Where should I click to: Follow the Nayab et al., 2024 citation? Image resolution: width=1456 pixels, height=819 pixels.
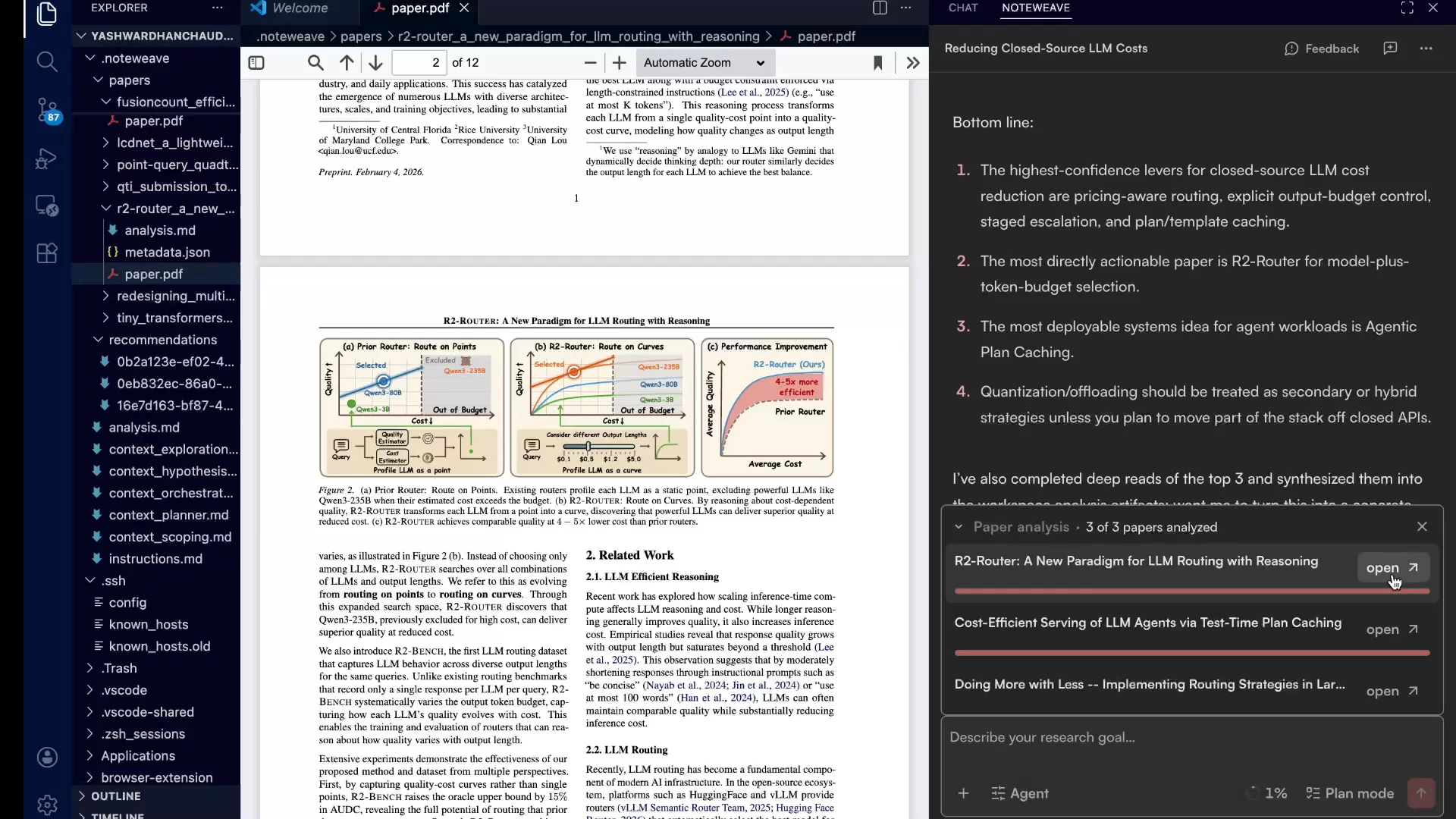pyautogui.click(x=686, y=685)
